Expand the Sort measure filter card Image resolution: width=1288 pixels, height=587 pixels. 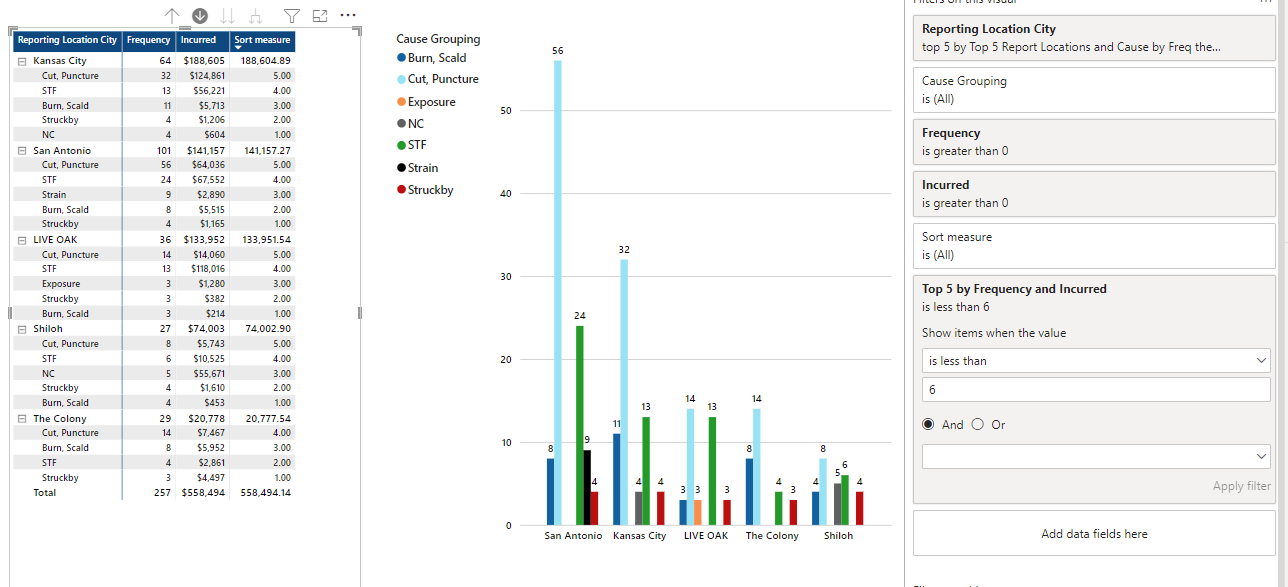pos(1094,246)
